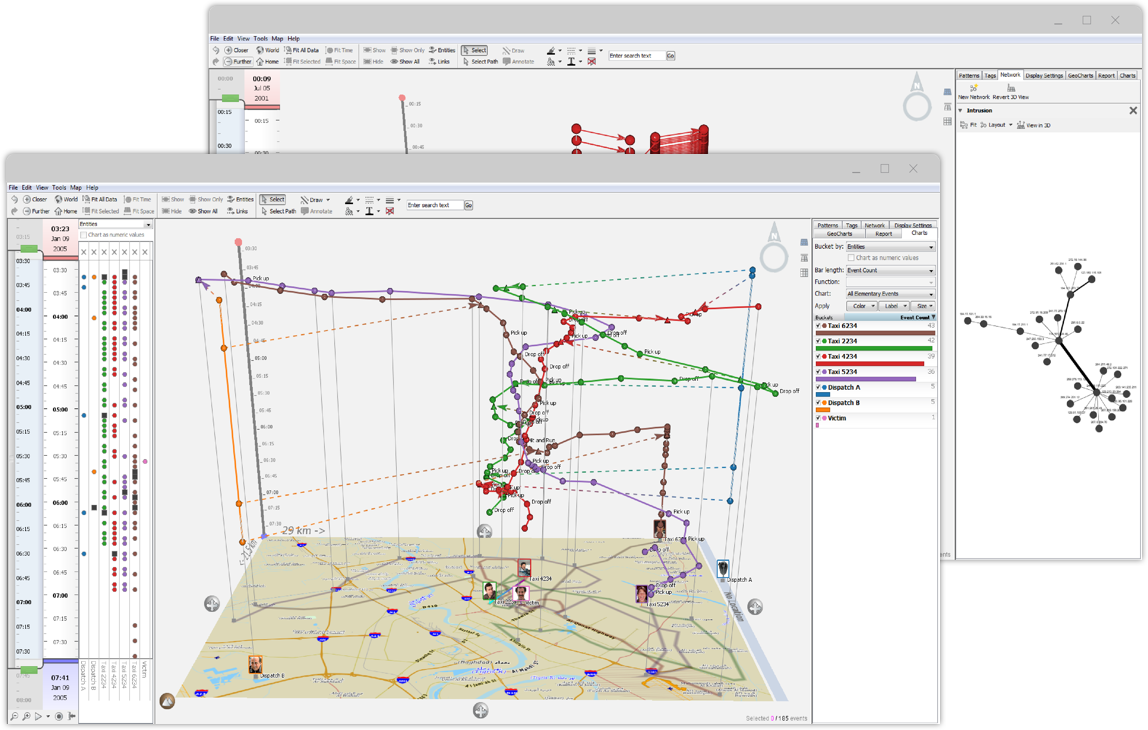Expand the Layout dropdown in Intrusion panel
Image resolution: width=1148 pixels, height=730 pixels.
pyautogui.click(x=1011, y=125)
